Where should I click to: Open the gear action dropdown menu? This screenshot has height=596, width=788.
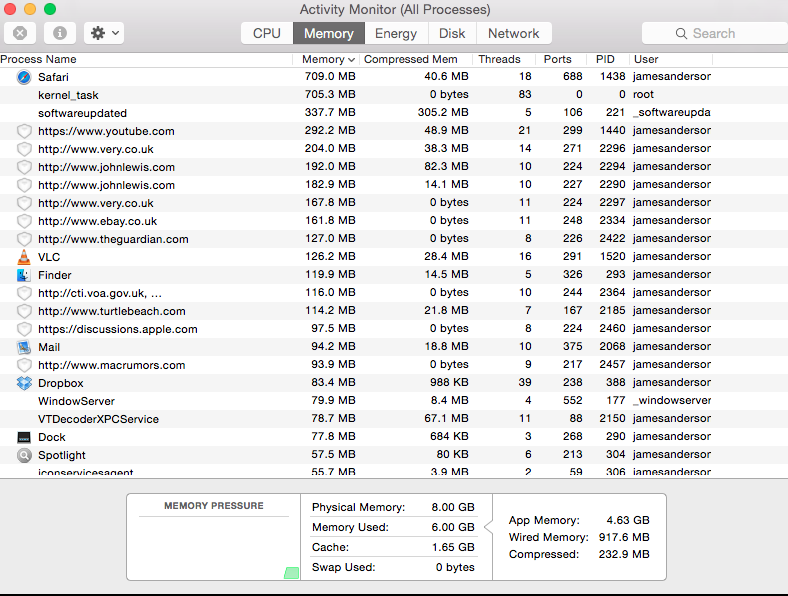(x=104, y=33)
